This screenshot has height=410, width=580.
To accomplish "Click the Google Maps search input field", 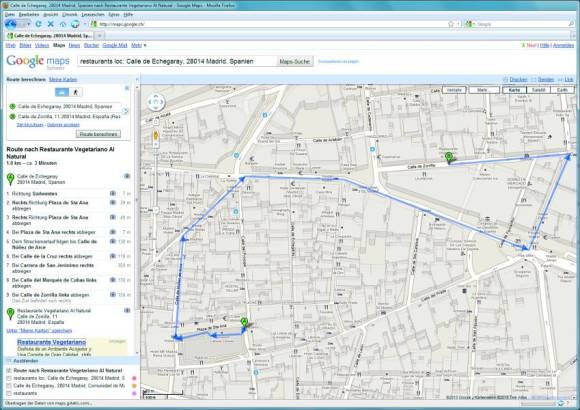I will pyautogui.click(x=177, y=61).
